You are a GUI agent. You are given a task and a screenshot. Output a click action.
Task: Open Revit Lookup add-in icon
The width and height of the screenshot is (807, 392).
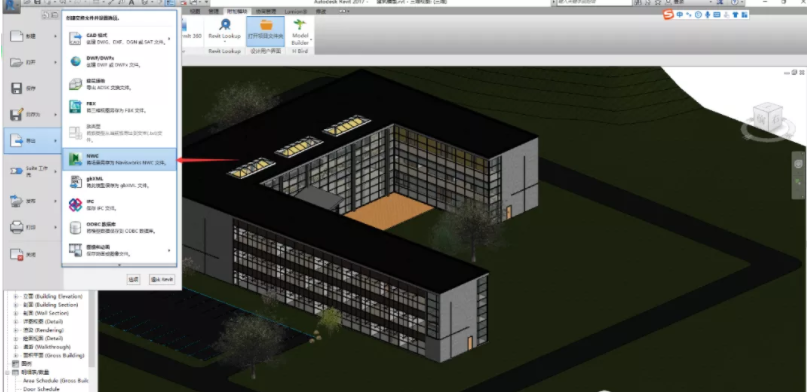click(225, 25)
